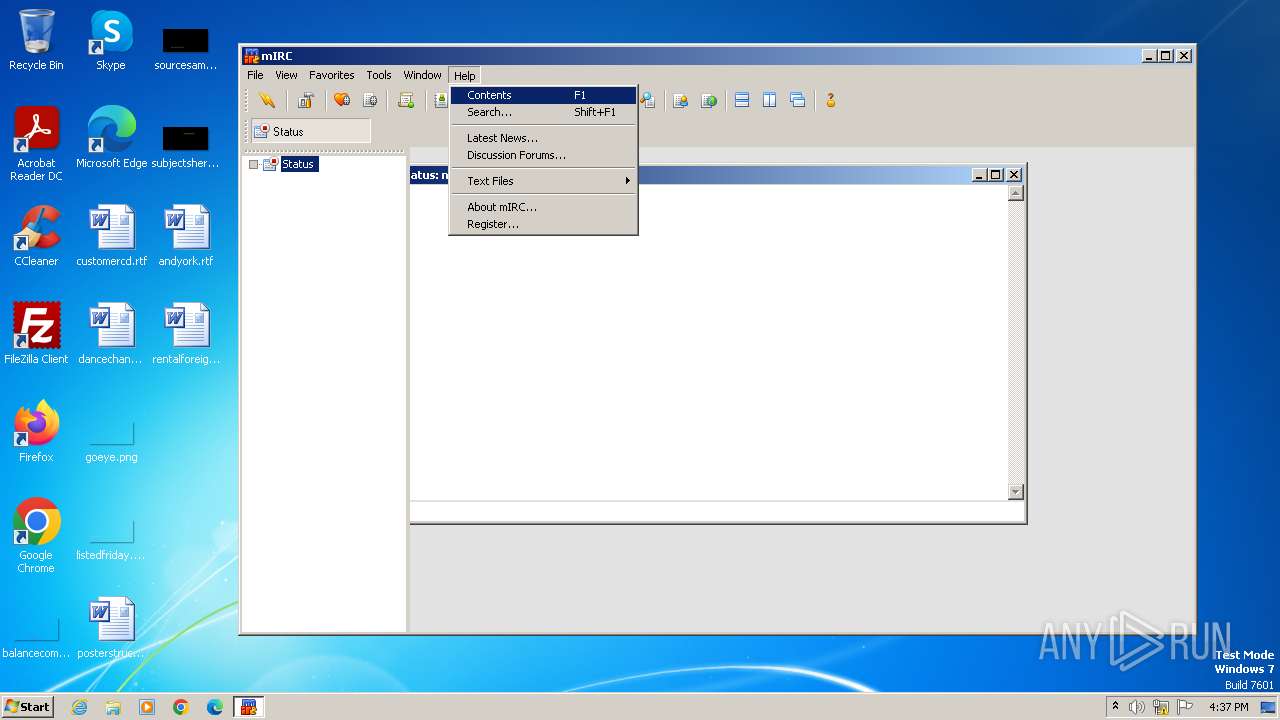Open mIRC Options via hammer icon
The width and height of the screenshot is (1280, 720).
pos(307,100)
